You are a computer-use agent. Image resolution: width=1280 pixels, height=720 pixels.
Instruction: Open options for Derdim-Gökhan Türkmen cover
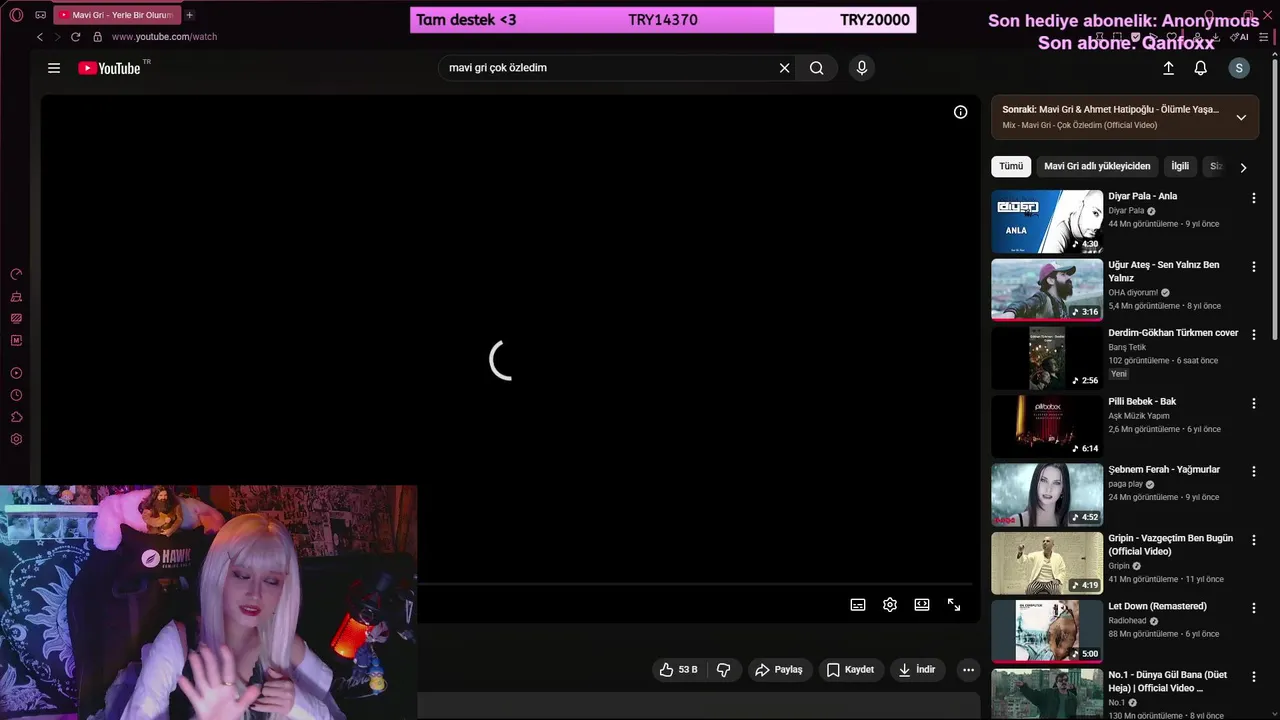point(1253,335)
